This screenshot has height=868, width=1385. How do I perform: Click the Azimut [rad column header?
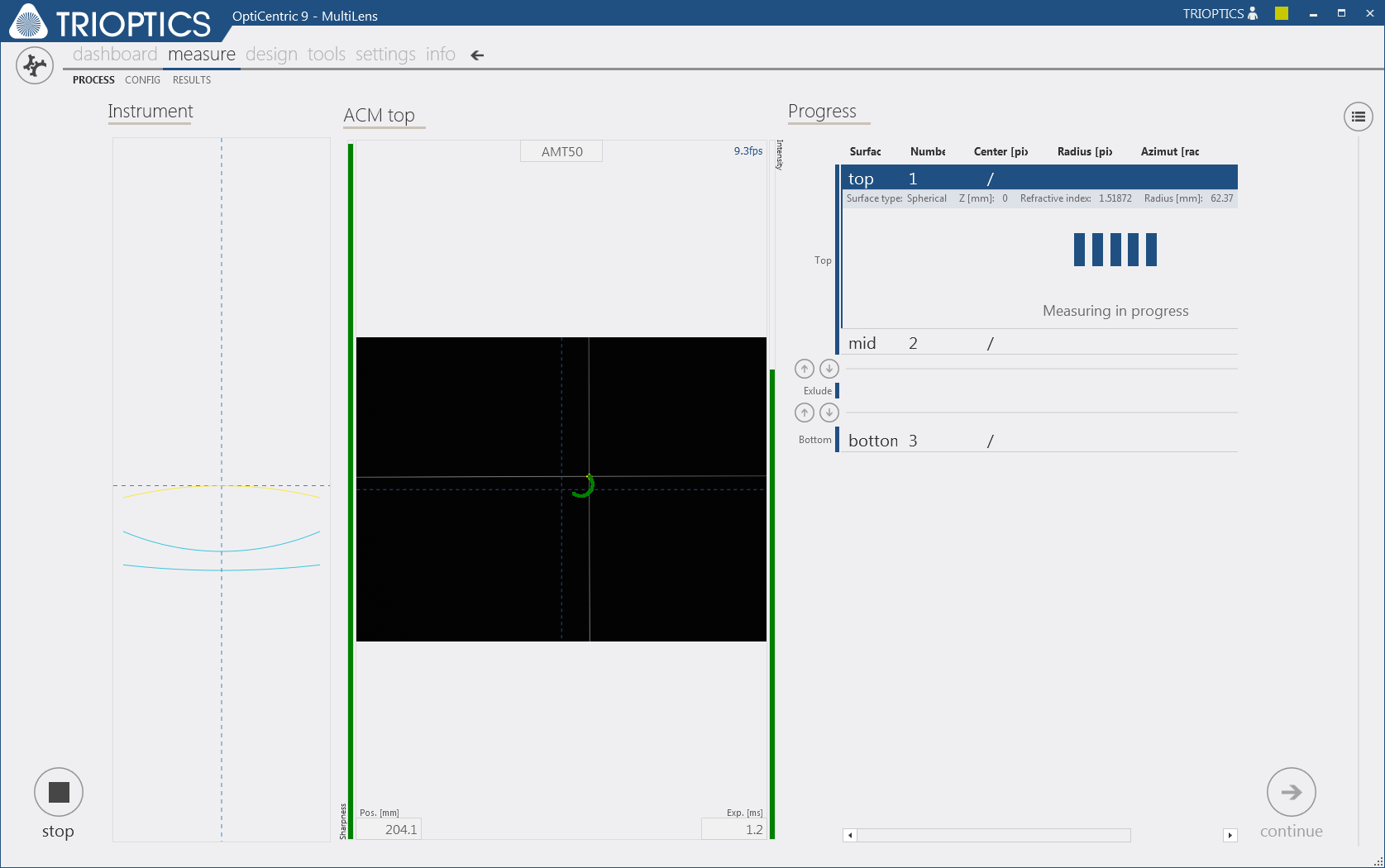click(x=1170, y=151)
